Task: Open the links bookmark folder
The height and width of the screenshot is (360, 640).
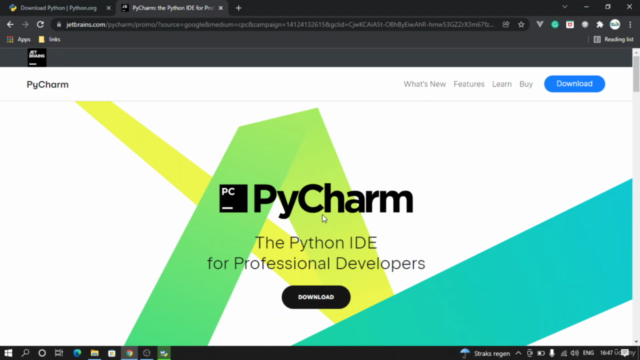Action: click(49, 40)
